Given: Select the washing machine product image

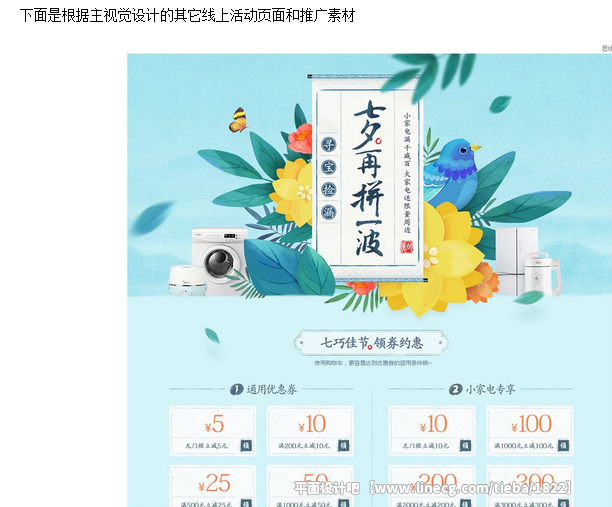Looking at the screenshot, I should [219, 258].
